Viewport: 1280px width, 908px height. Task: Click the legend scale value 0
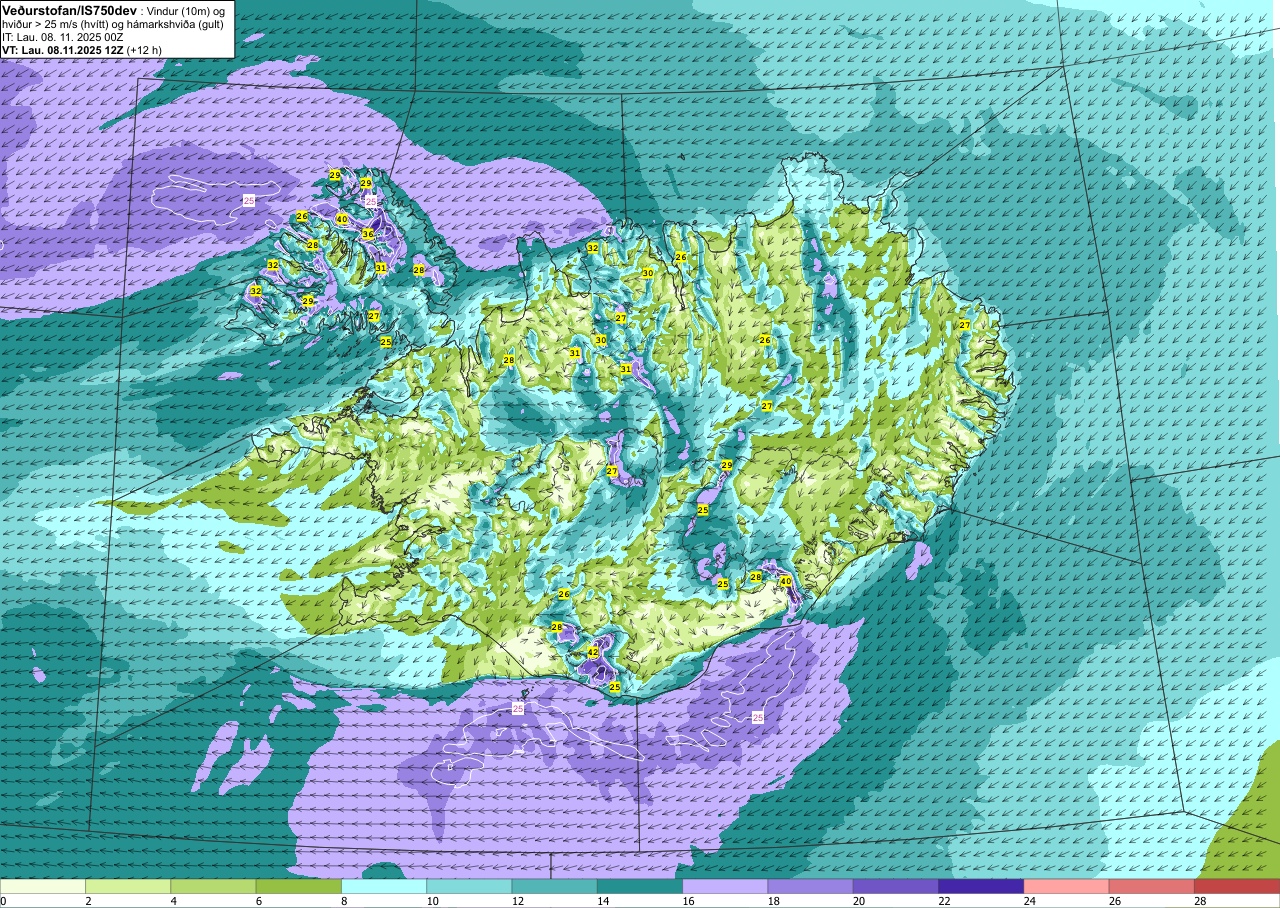coord(3,900)
